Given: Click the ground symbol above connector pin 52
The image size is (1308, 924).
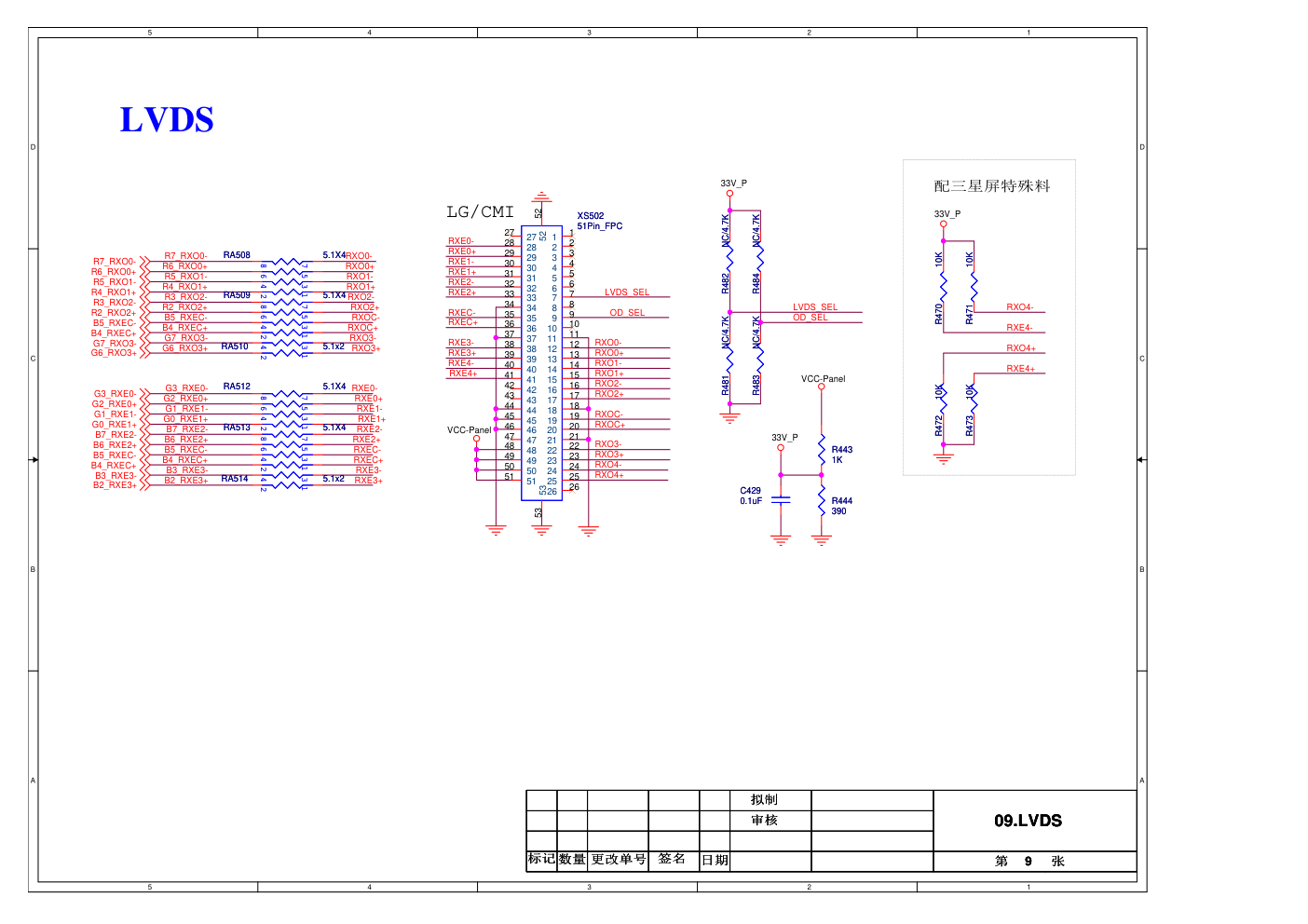Looking at the screenshot, I should [x=541, y=197].
